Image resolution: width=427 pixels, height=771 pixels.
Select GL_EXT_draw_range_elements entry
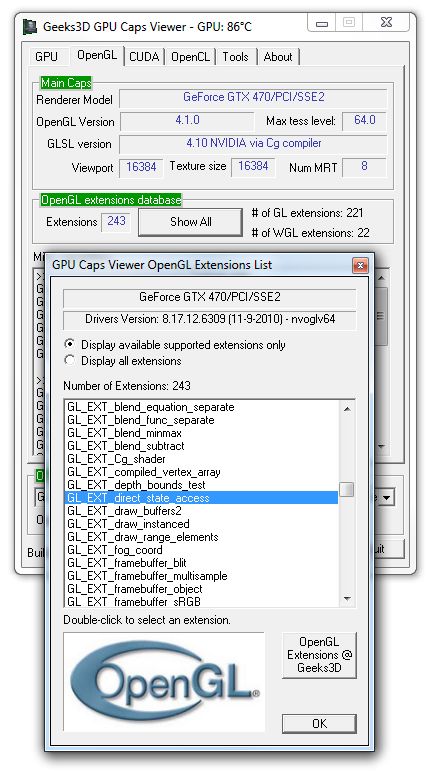tap(202, 537)
